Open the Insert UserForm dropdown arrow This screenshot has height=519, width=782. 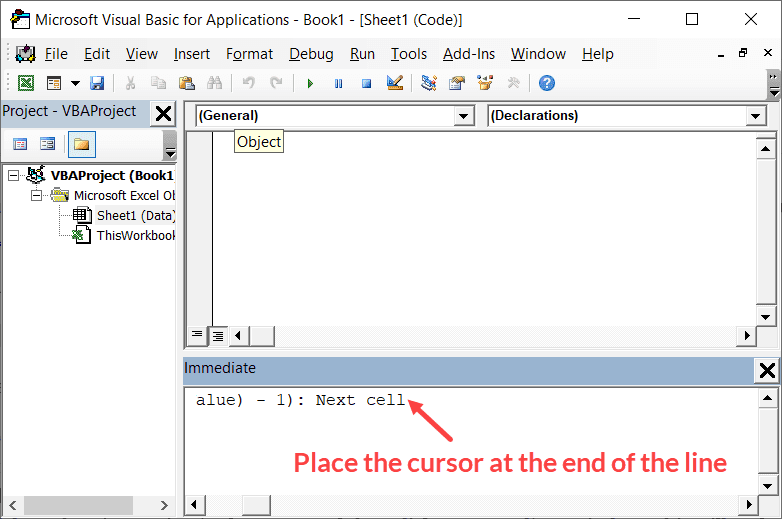(75, 83)
